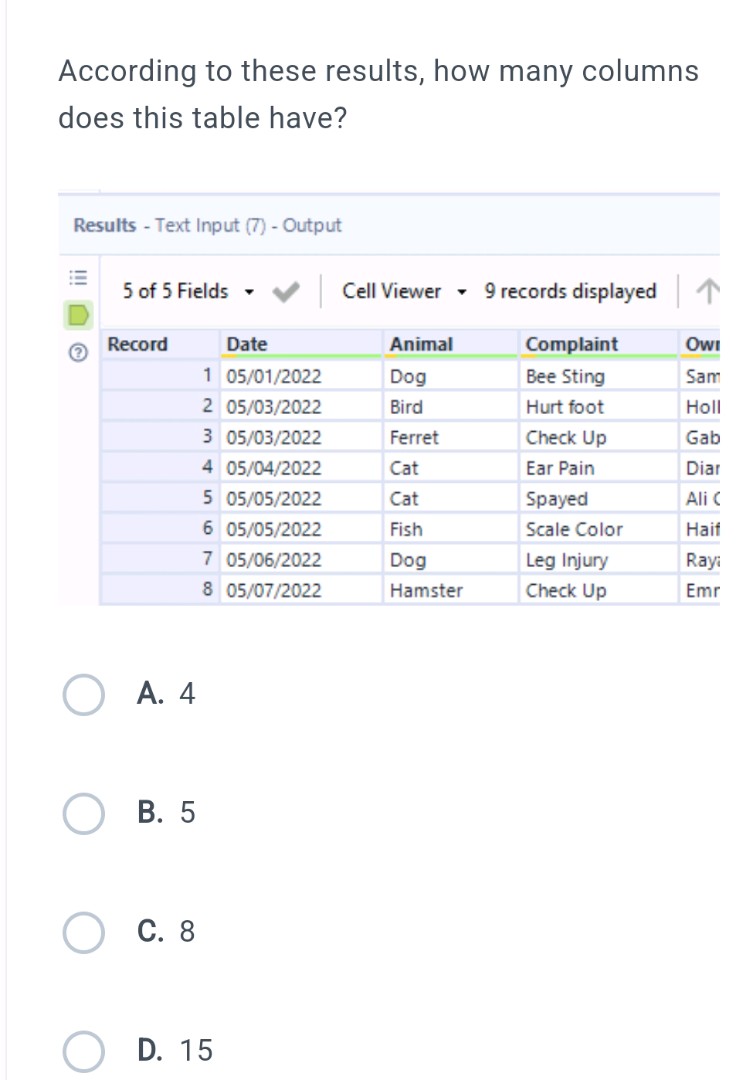Expand the Fields selector arrow
The image size is (753, 1080).
click(x=250, y=292)
